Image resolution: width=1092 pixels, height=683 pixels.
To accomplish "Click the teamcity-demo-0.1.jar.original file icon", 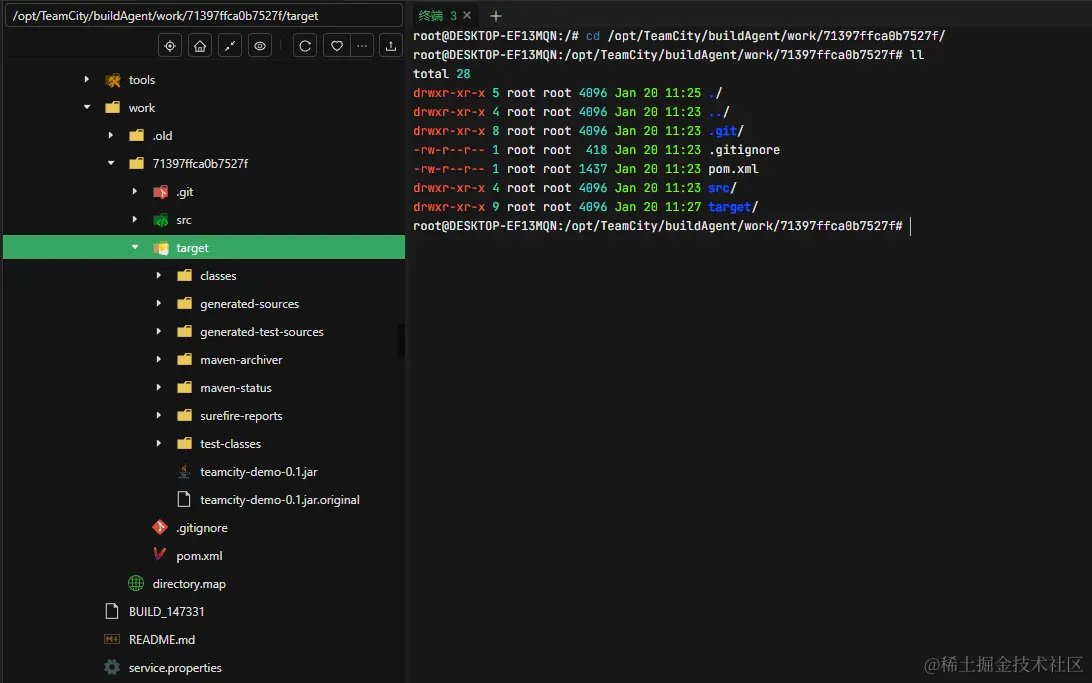I will [x=184, y=499].
